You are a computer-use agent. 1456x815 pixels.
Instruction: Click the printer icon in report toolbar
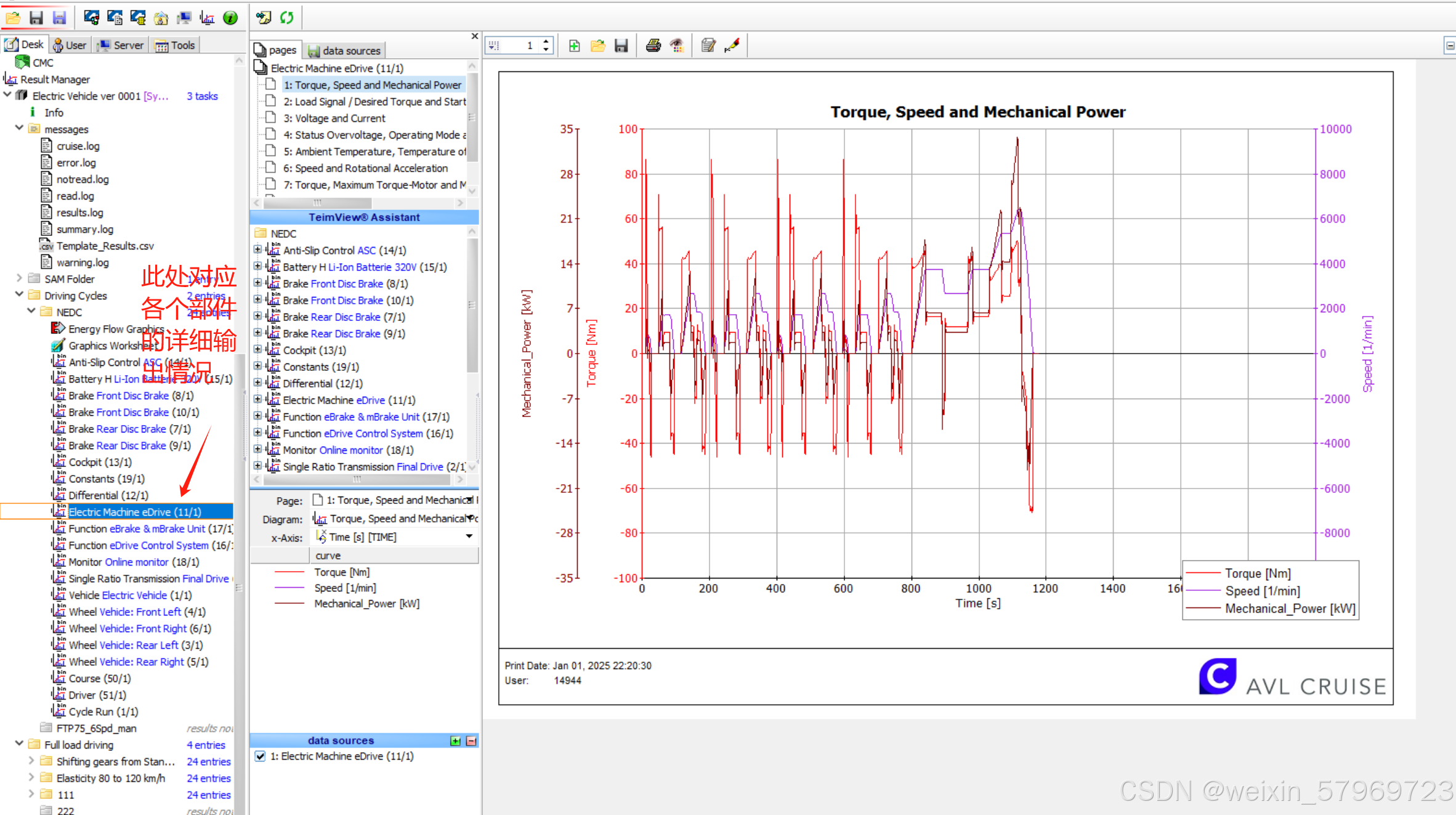click(653, 46)
